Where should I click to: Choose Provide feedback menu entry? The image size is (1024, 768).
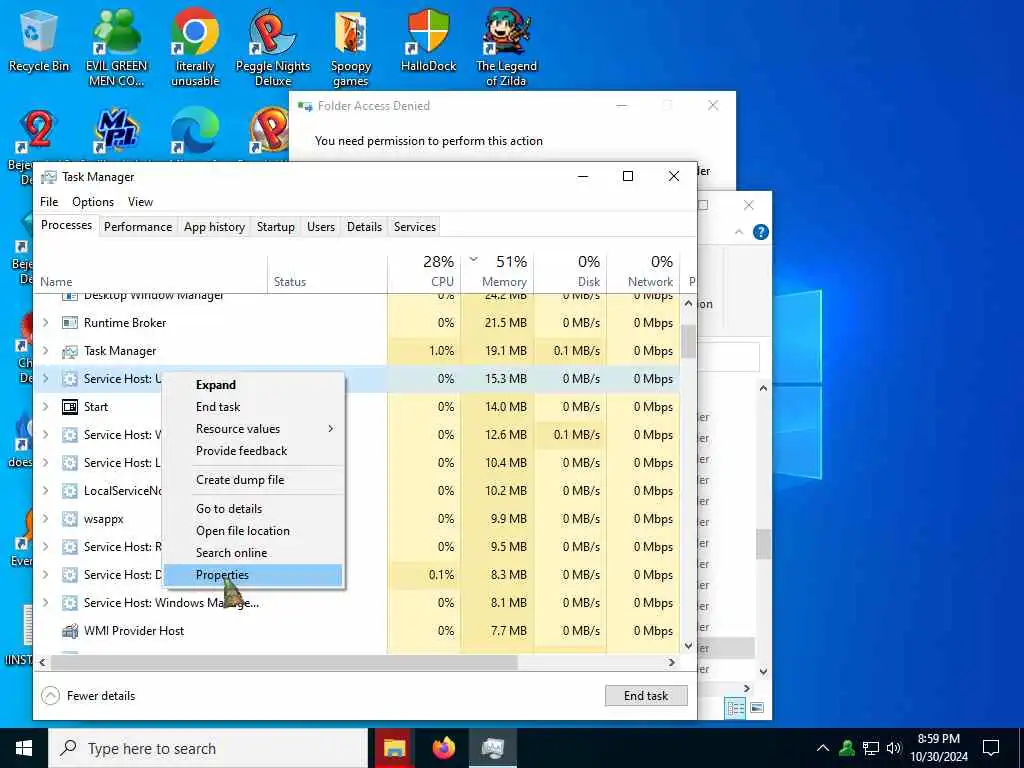click(x=253, y=451)
